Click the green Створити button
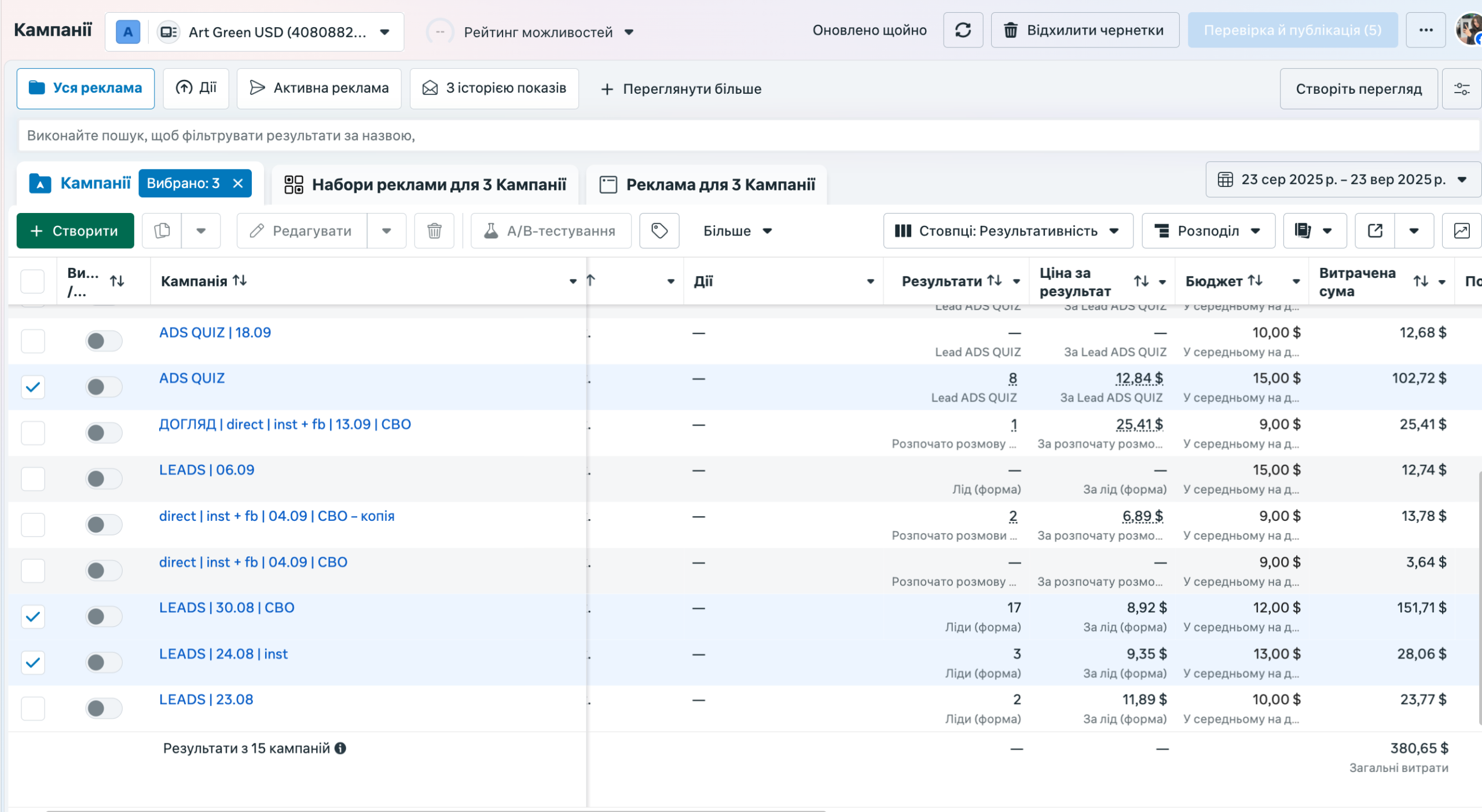 (75, 231)
